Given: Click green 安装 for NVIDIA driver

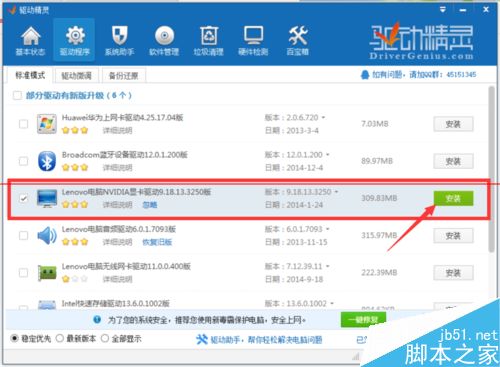Looking at the screenshot, I should 453,199.
